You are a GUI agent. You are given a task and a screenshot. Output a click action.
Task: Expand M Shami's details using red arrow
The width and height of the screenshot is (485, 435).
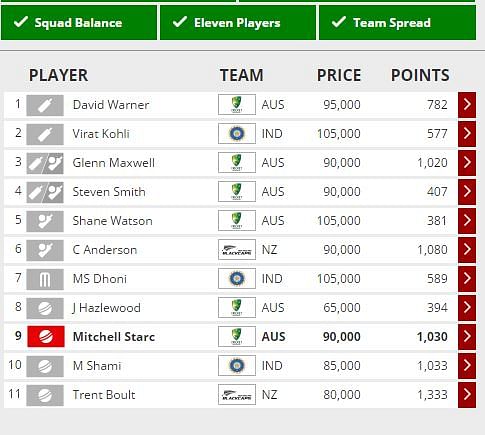pyautogui.click(x=467, y=365)
